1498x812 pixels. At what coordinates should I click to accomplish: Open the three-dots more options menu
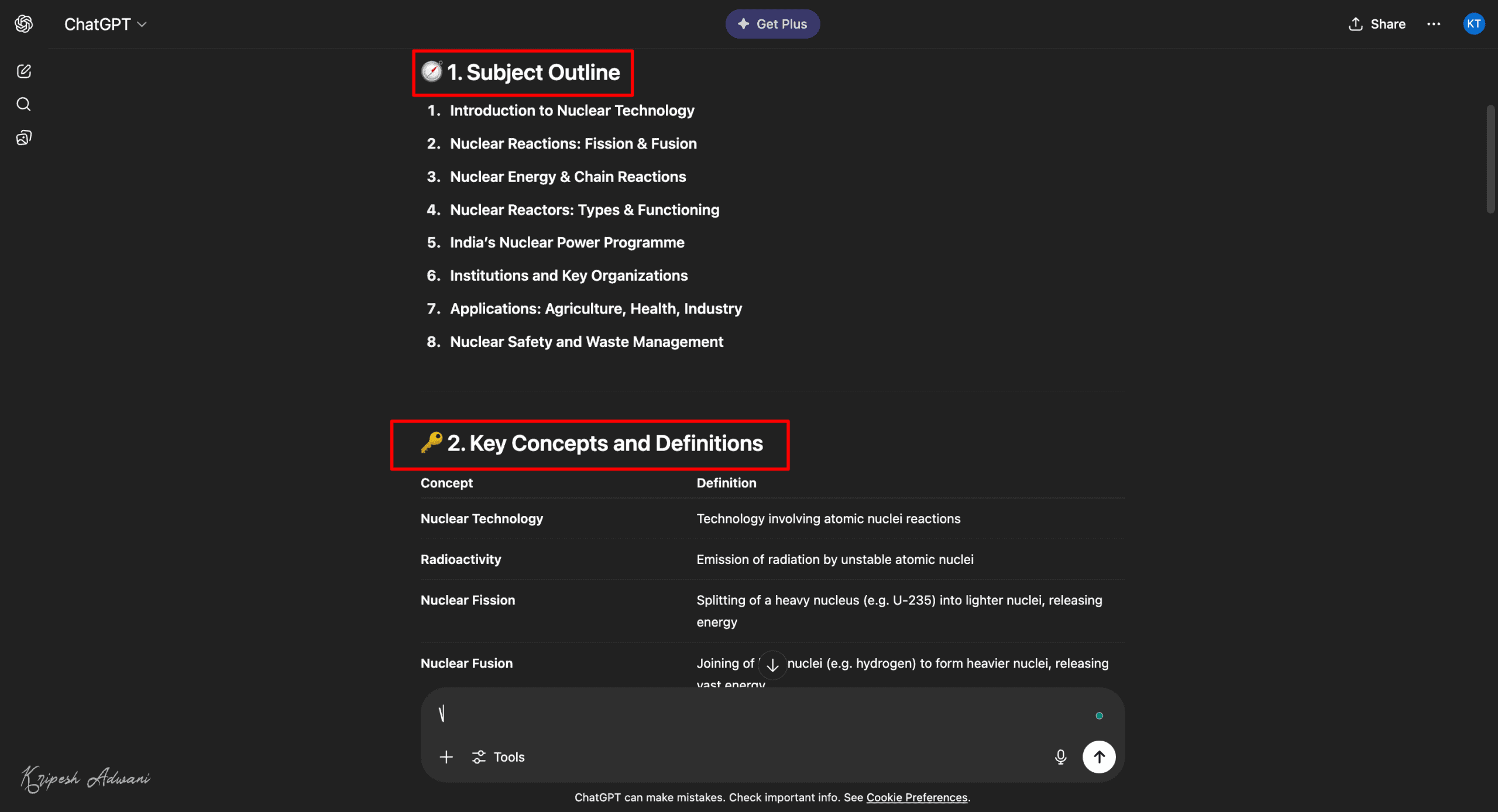click(1434, 24)
